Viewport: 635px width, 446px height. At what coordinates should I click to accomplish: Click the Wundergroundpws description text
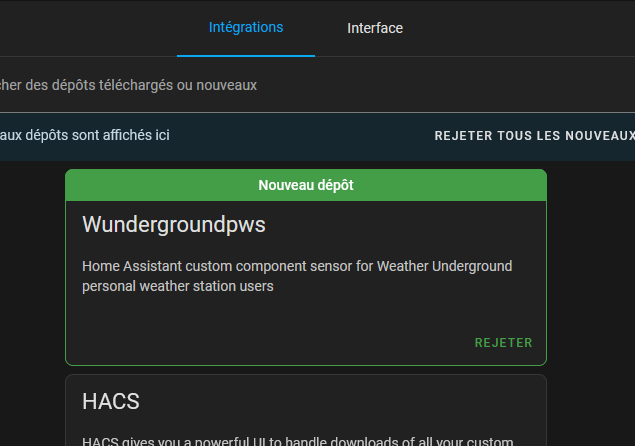297,276
